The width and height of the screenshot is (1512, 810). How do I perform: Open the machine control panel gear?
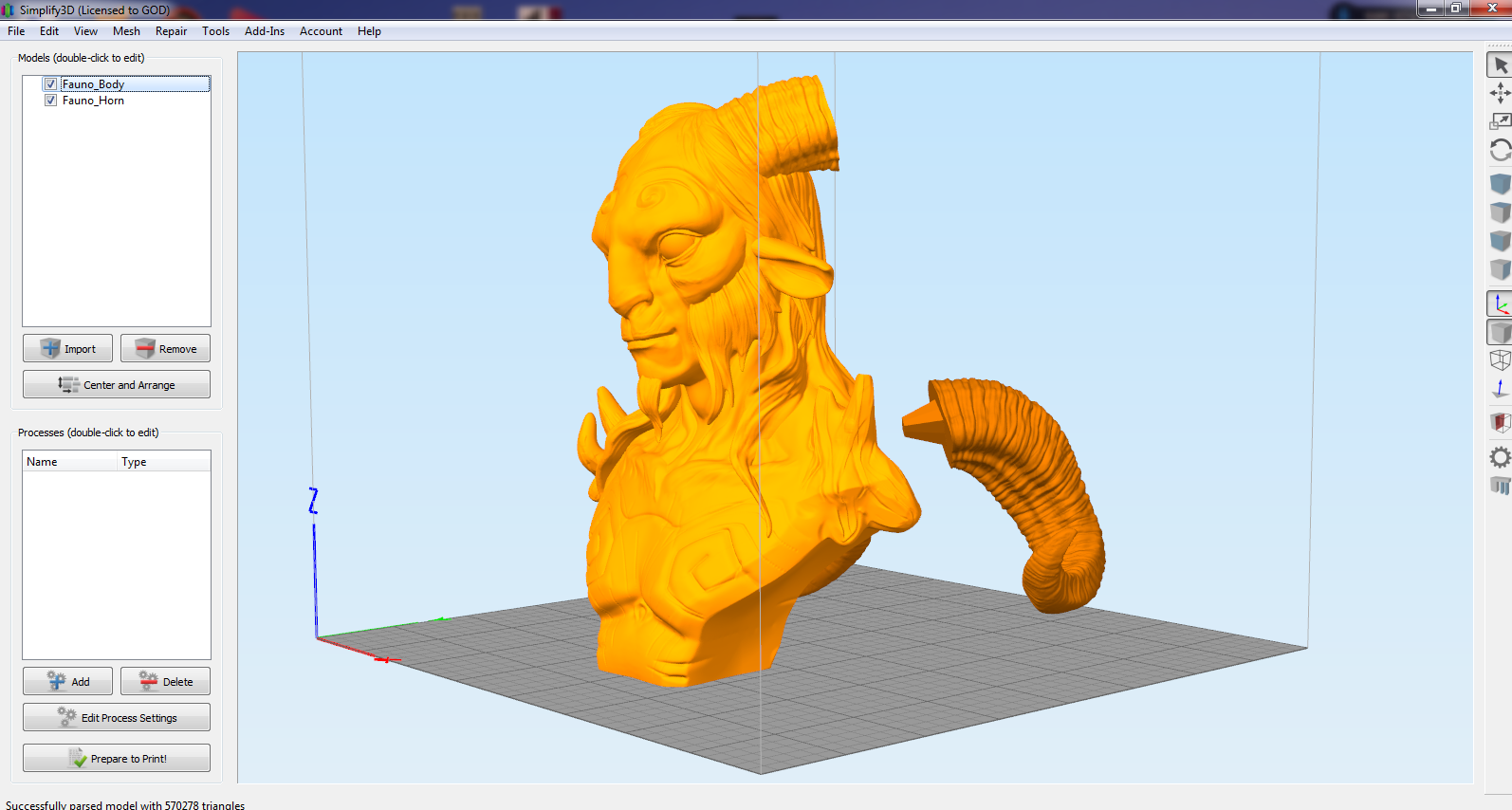[x=1500, y=457]
